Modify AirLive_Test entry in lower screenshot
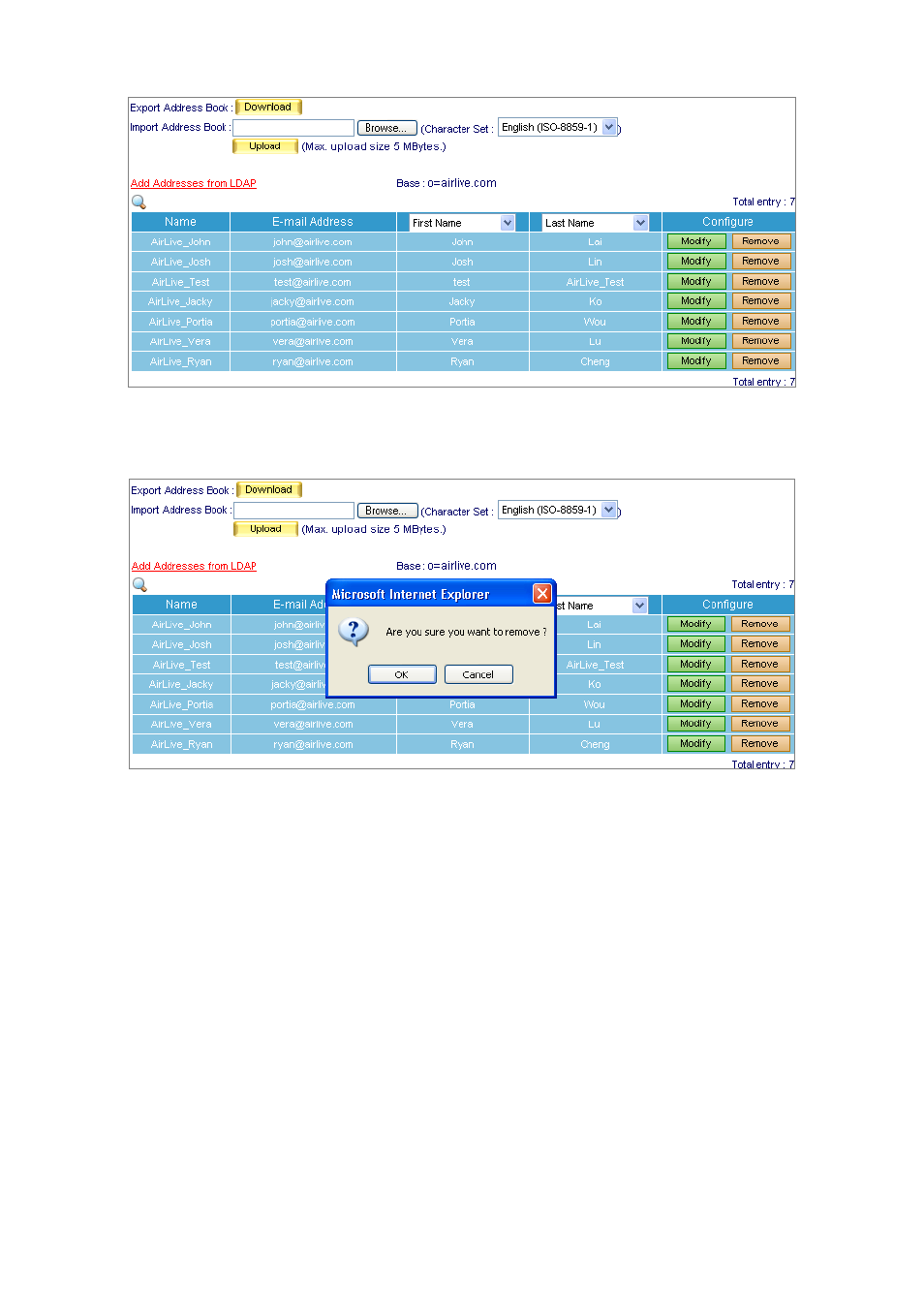This screenshot has height=1308, width=924. [x=696, y=664]
